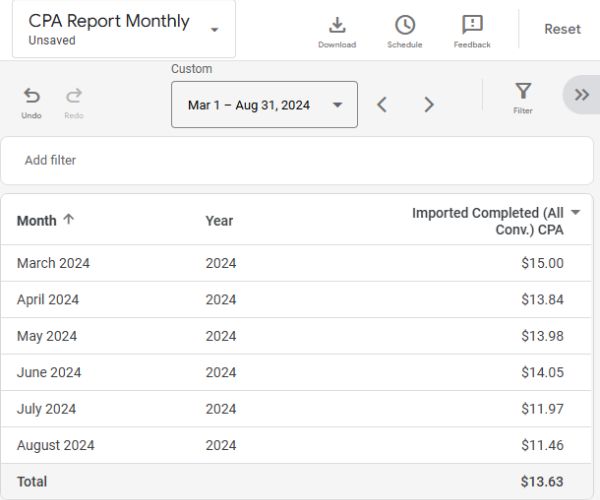
Task: Open the Feedback dialog
Action: [472, 30]
